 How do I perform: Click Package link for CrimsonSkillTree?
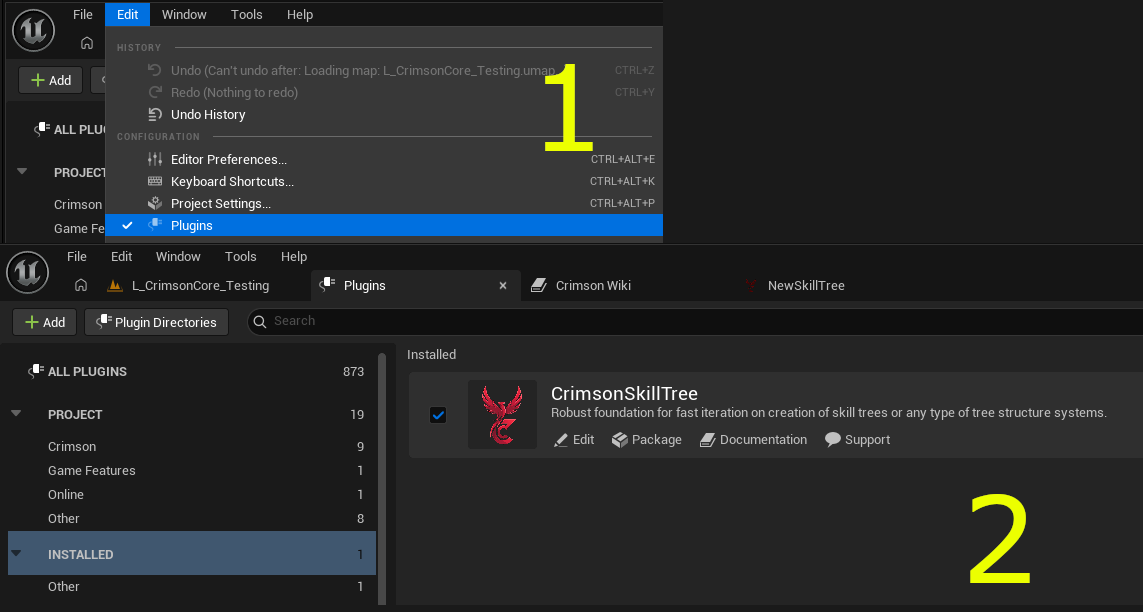[x=647, y=440]
